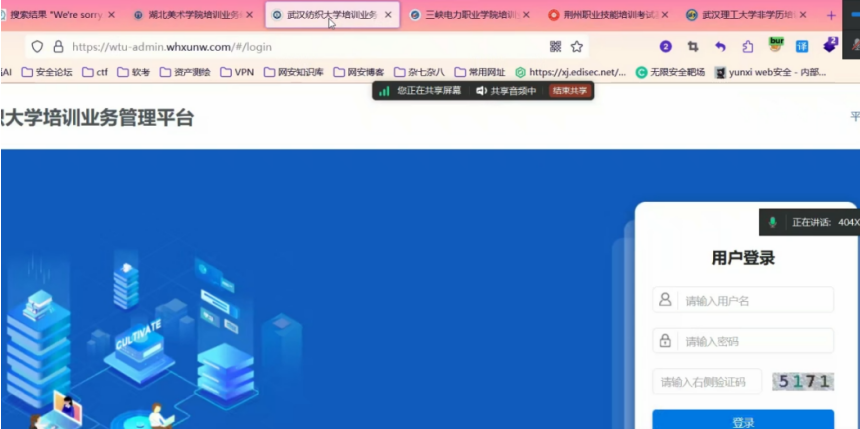
Task: Open a new browser tab with plus button
Action: [831, 15]
